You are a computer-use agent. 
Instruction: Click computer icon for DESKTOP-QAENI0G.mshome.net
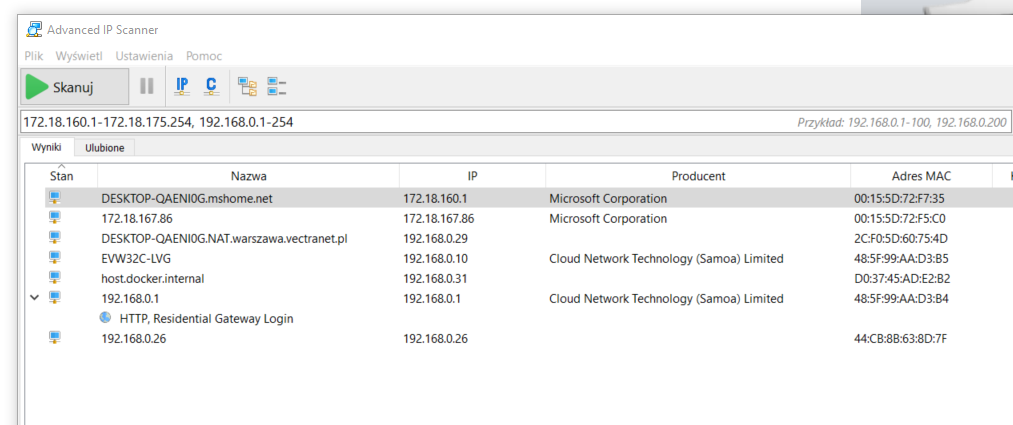coord(56,198)
